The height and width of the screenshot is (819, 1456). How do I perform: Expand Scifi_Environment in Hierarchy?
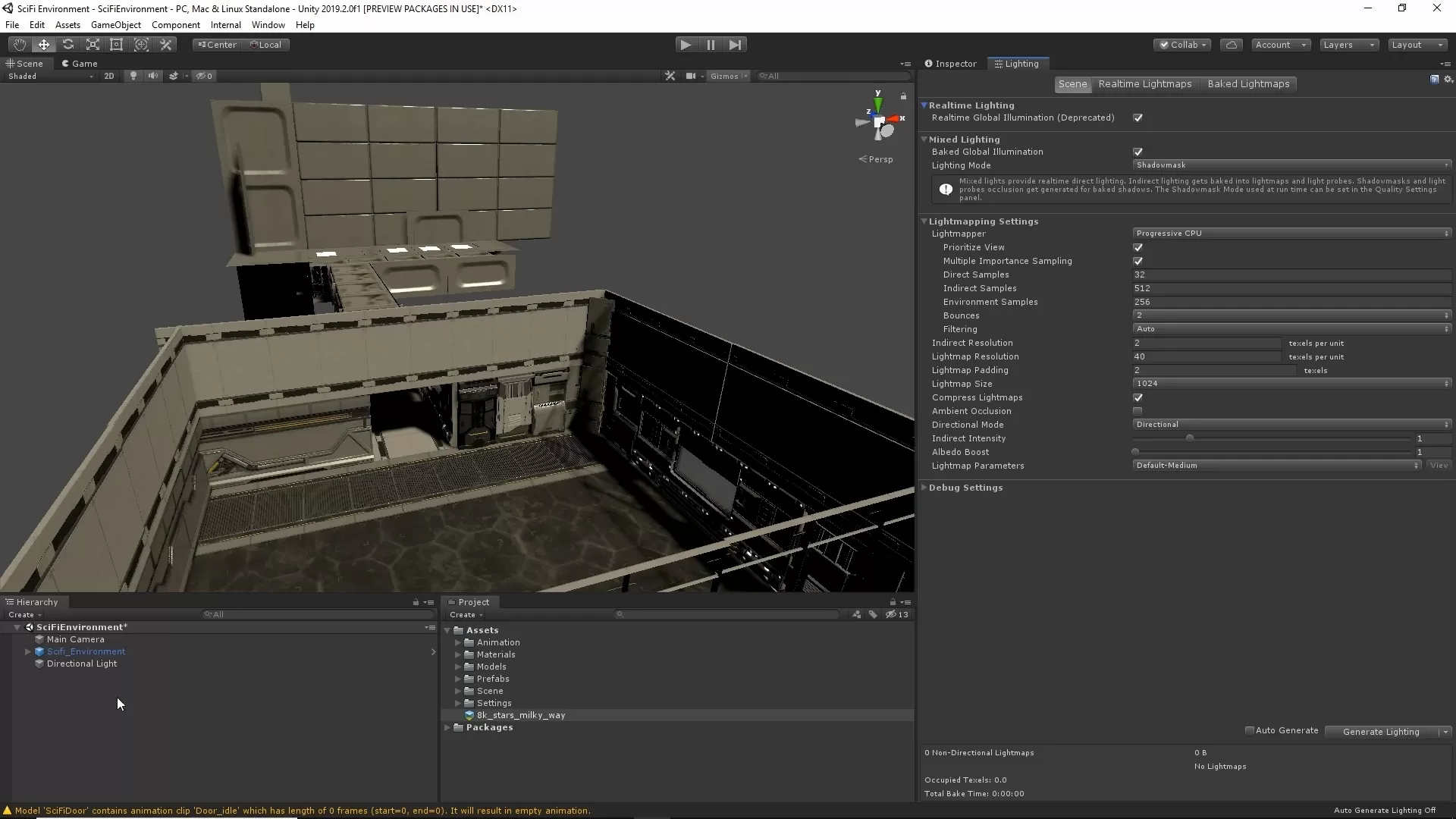(28, 651)
